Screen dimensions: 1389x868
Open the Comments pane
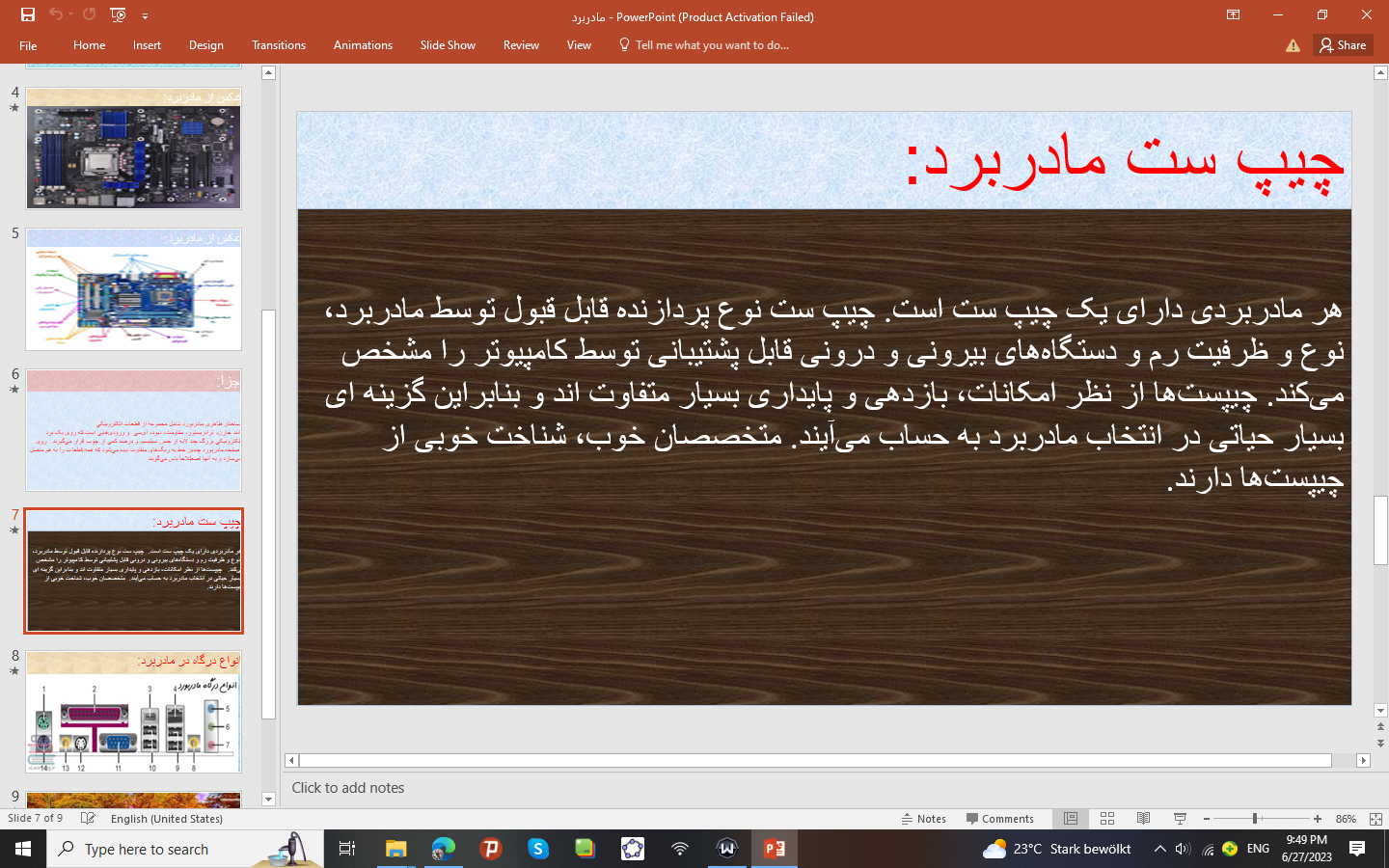(x=1002, y=819)
